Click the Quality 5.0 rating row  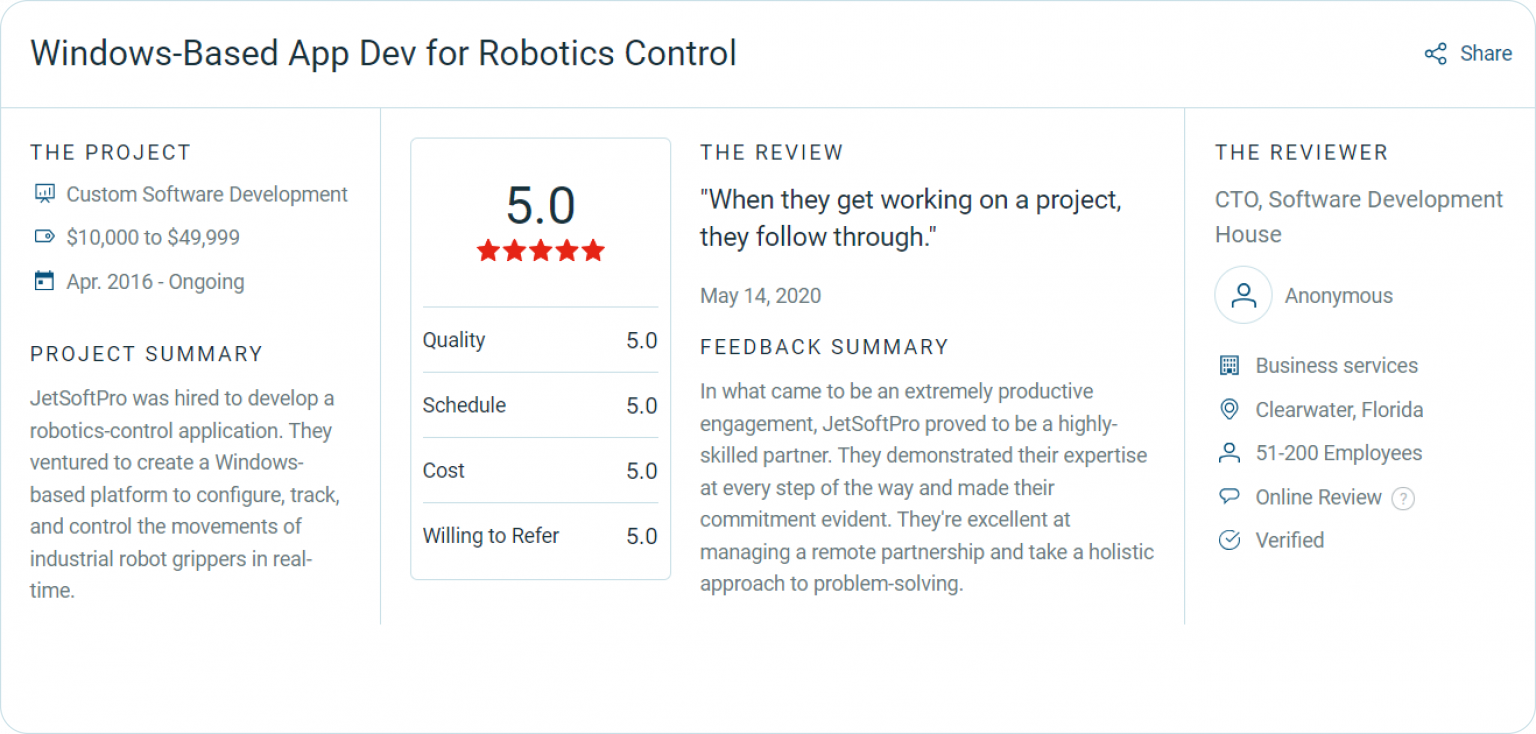(540, 340)
